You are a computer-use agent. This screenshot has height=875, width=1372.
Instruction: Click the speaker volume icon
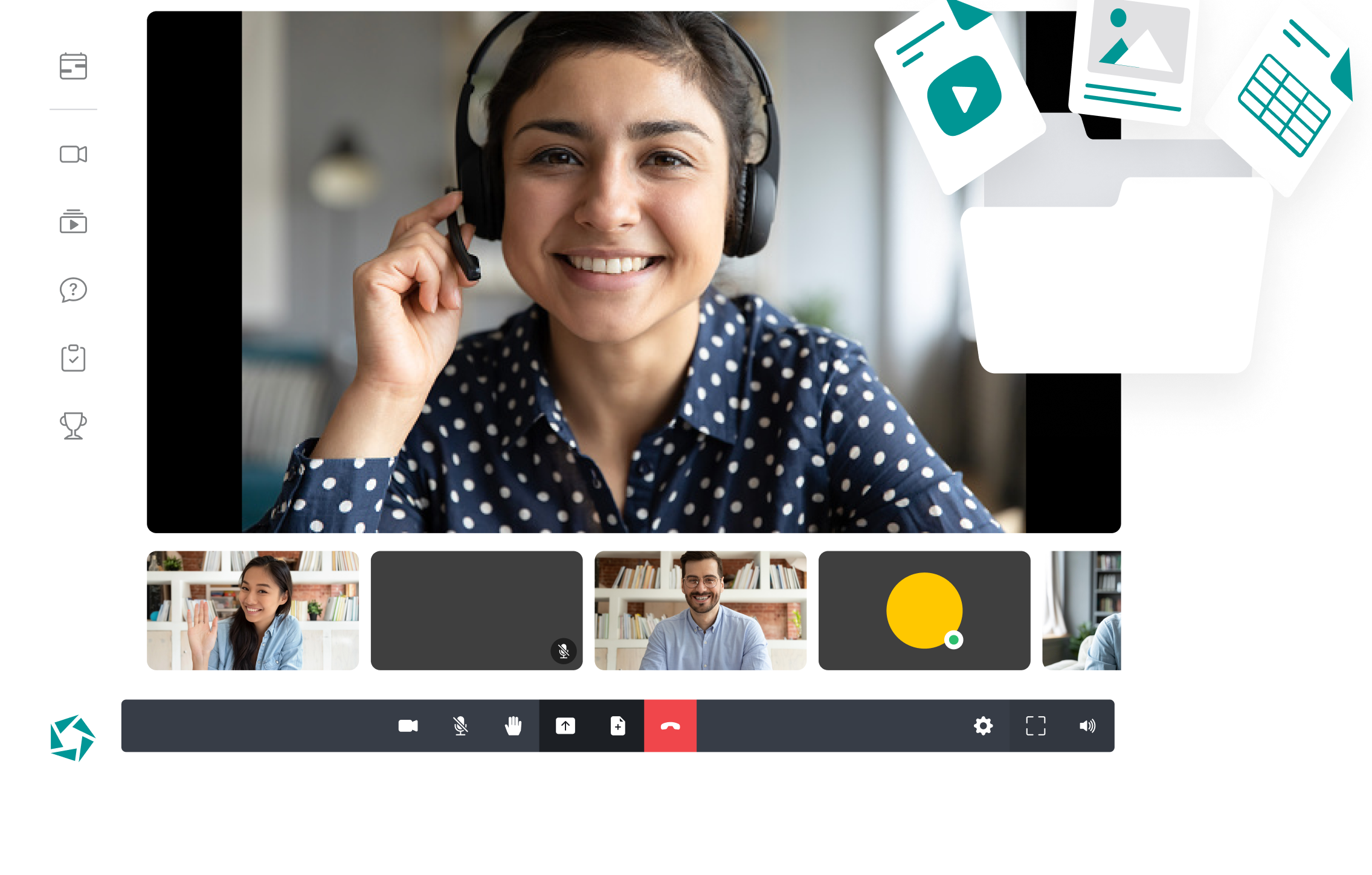click(1087, 726)
